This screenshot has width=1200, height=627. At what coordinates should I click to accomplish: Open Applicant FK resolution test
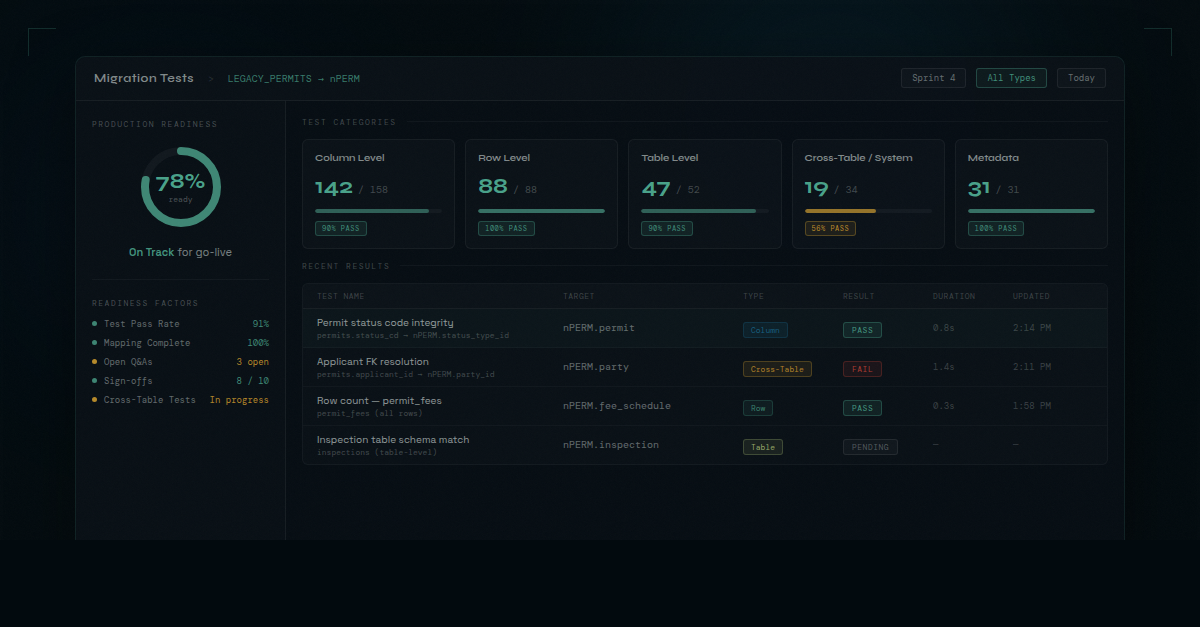coord(705,367)
